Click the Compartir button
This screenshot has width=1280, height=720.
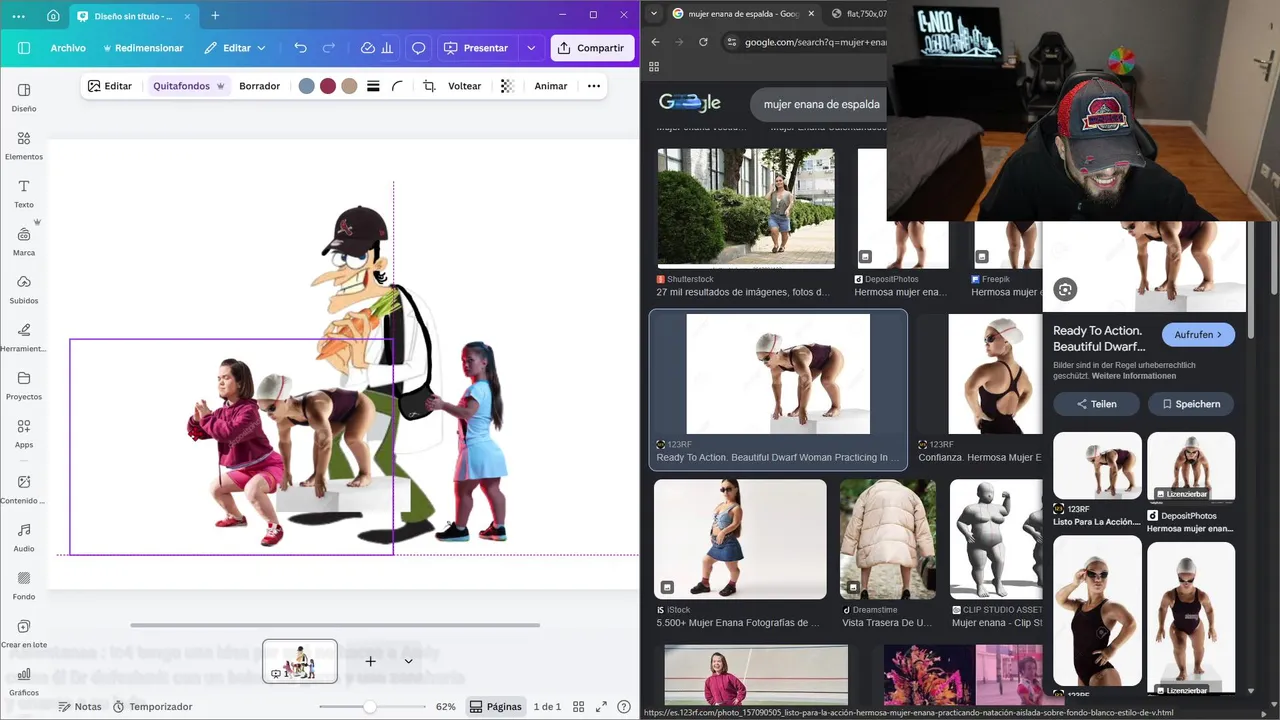point(592,48)
